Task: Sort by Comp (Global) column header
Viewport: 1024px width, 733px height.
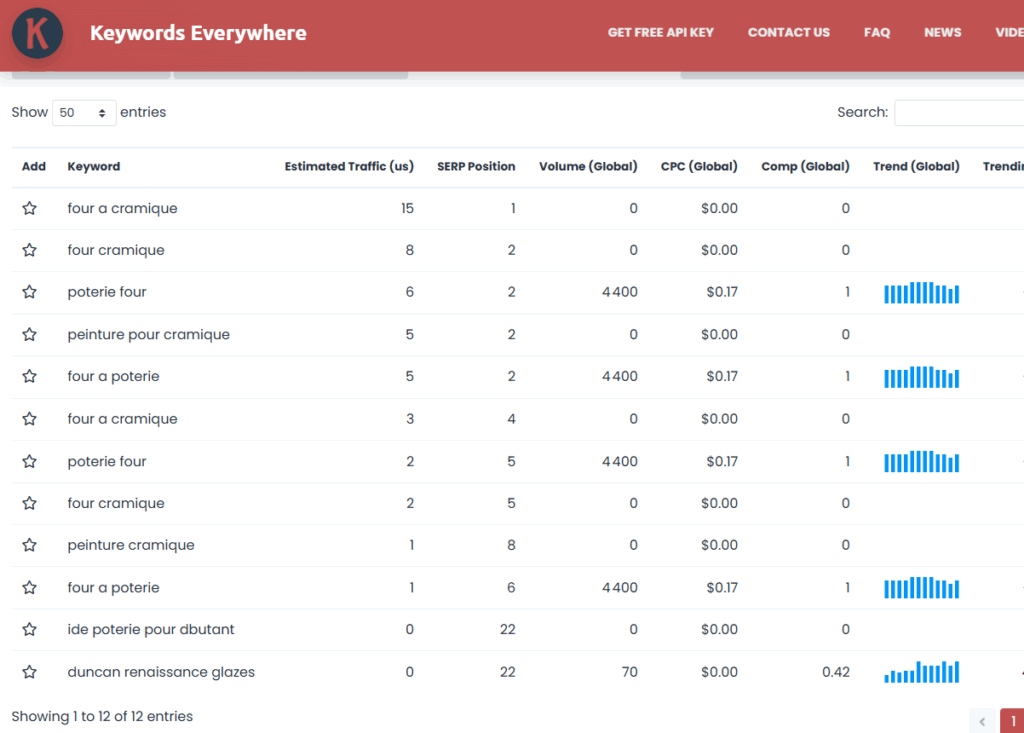Action: [805, 167]
